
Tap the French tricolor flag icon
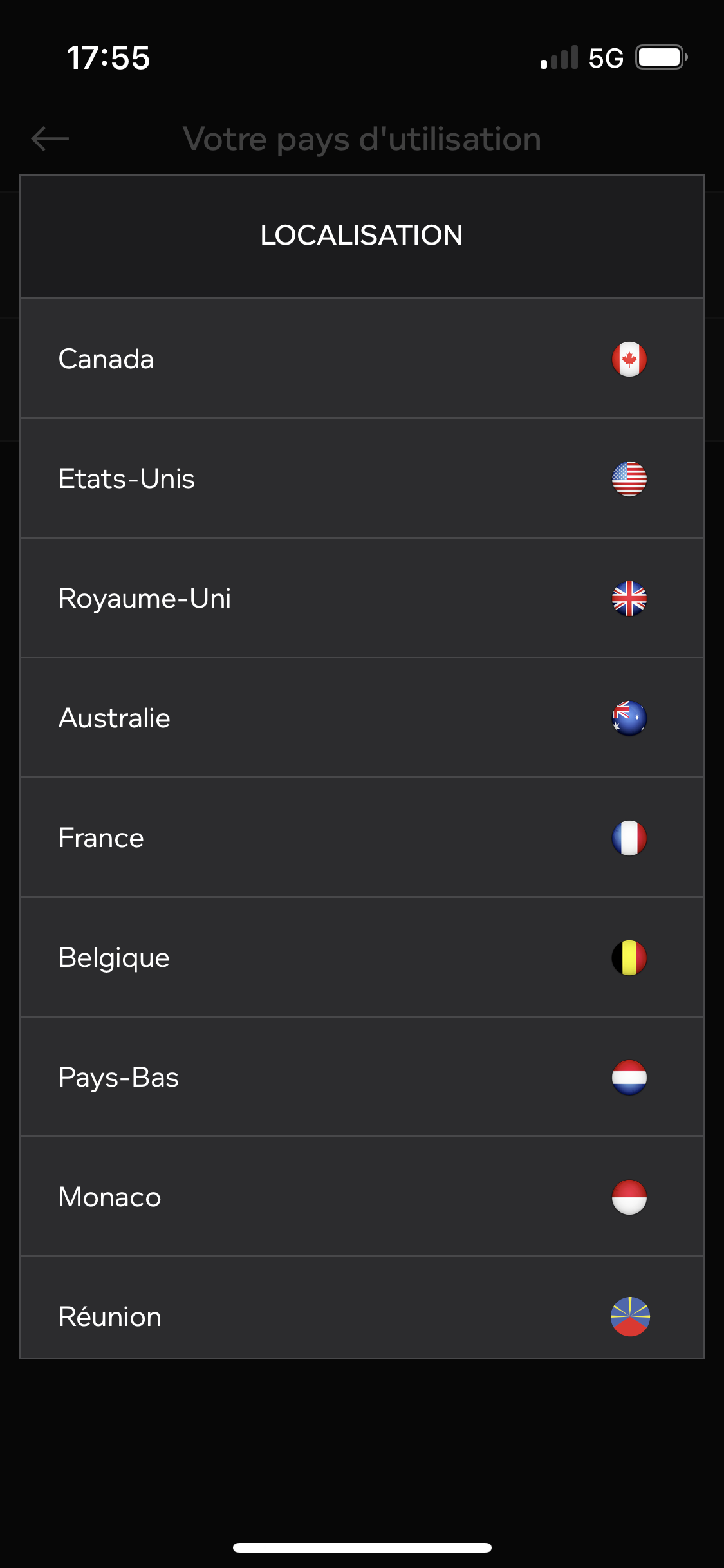click(x=629, y=837)
